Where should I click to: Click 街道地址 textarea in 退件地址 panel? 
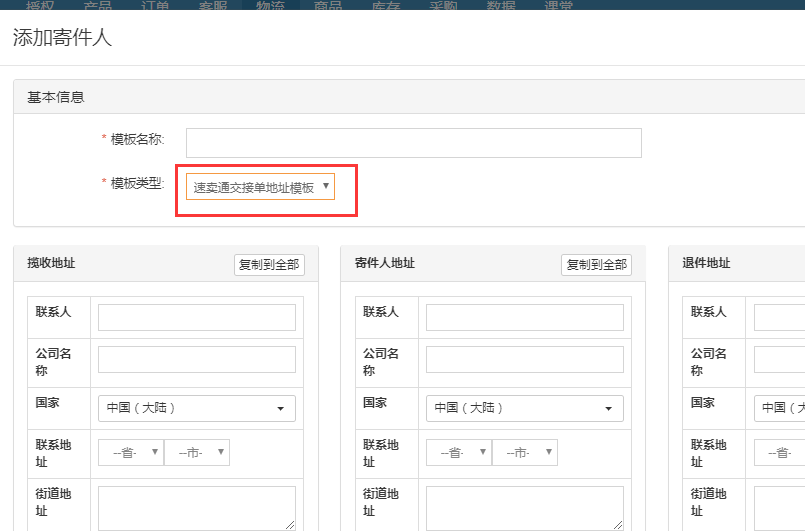[779, 508]
